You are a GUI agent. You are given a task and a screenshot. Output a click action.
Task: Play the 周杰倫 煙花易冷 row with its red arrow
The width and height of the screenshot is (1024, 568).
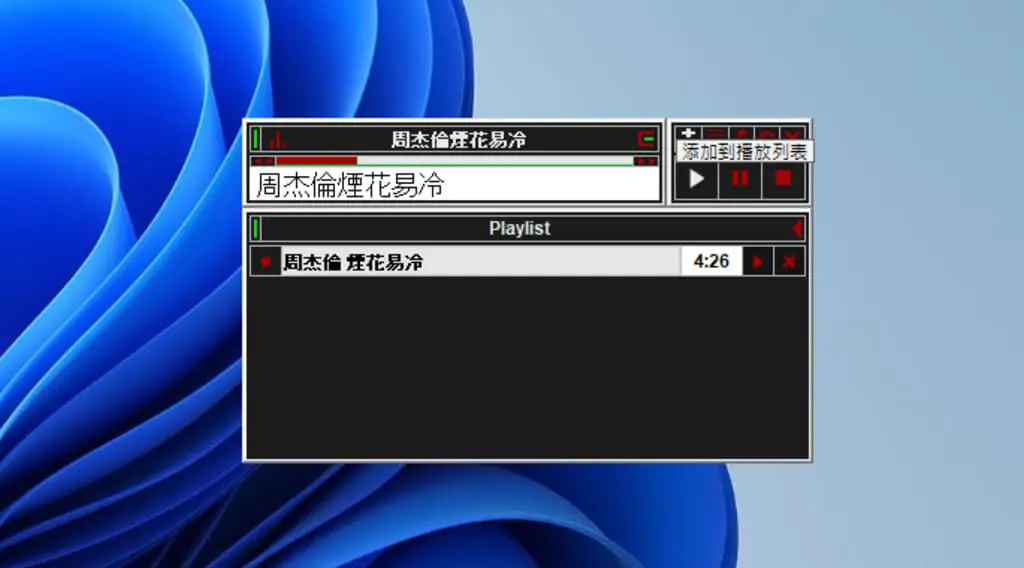[x=758, y=262]
